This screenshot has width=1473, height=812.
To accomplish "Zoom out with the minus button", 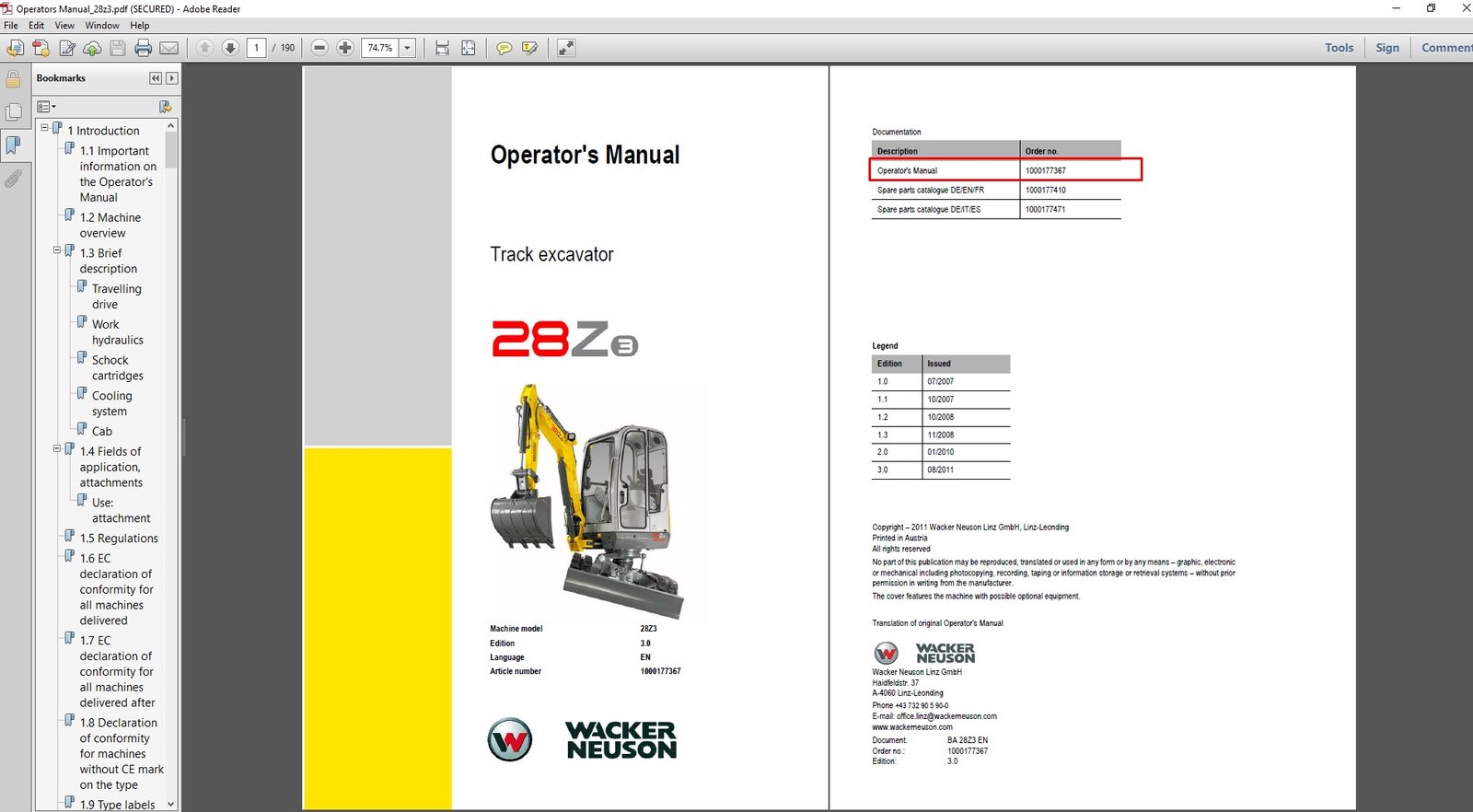I will click(319, 48).
